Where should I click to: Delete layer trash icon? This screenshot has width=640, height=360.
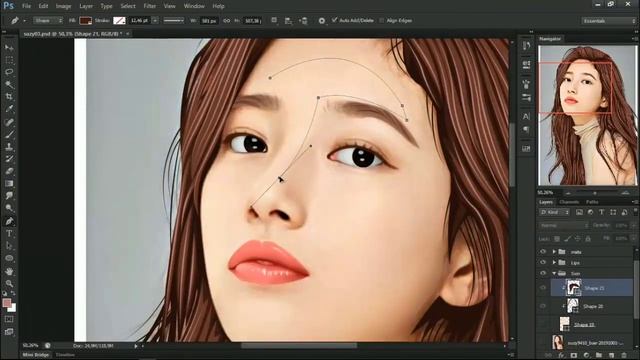(623, 356)
